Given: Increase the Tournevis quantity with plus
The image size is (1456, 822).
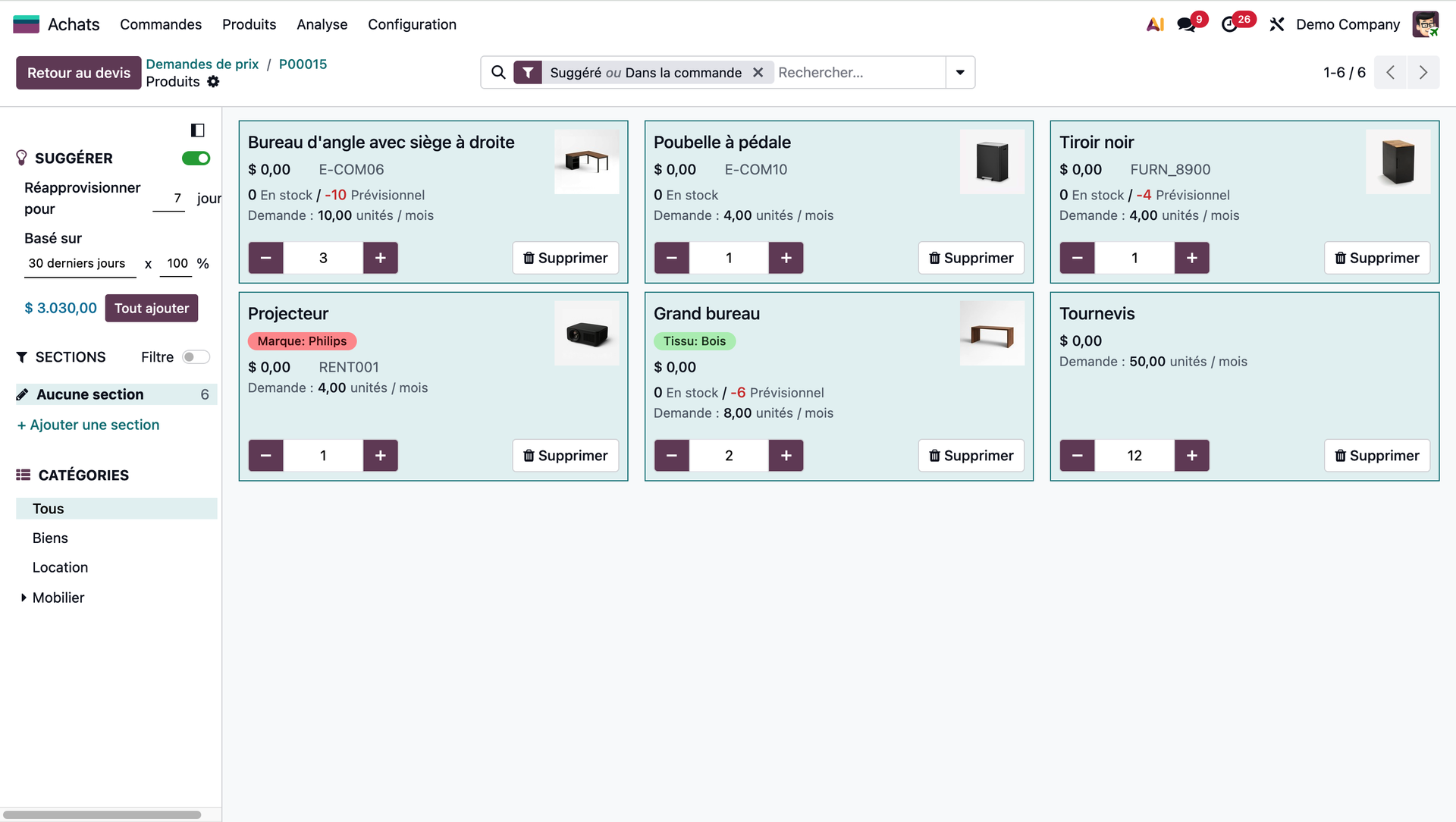Looking at the screenshot, I should point(1191,455).
